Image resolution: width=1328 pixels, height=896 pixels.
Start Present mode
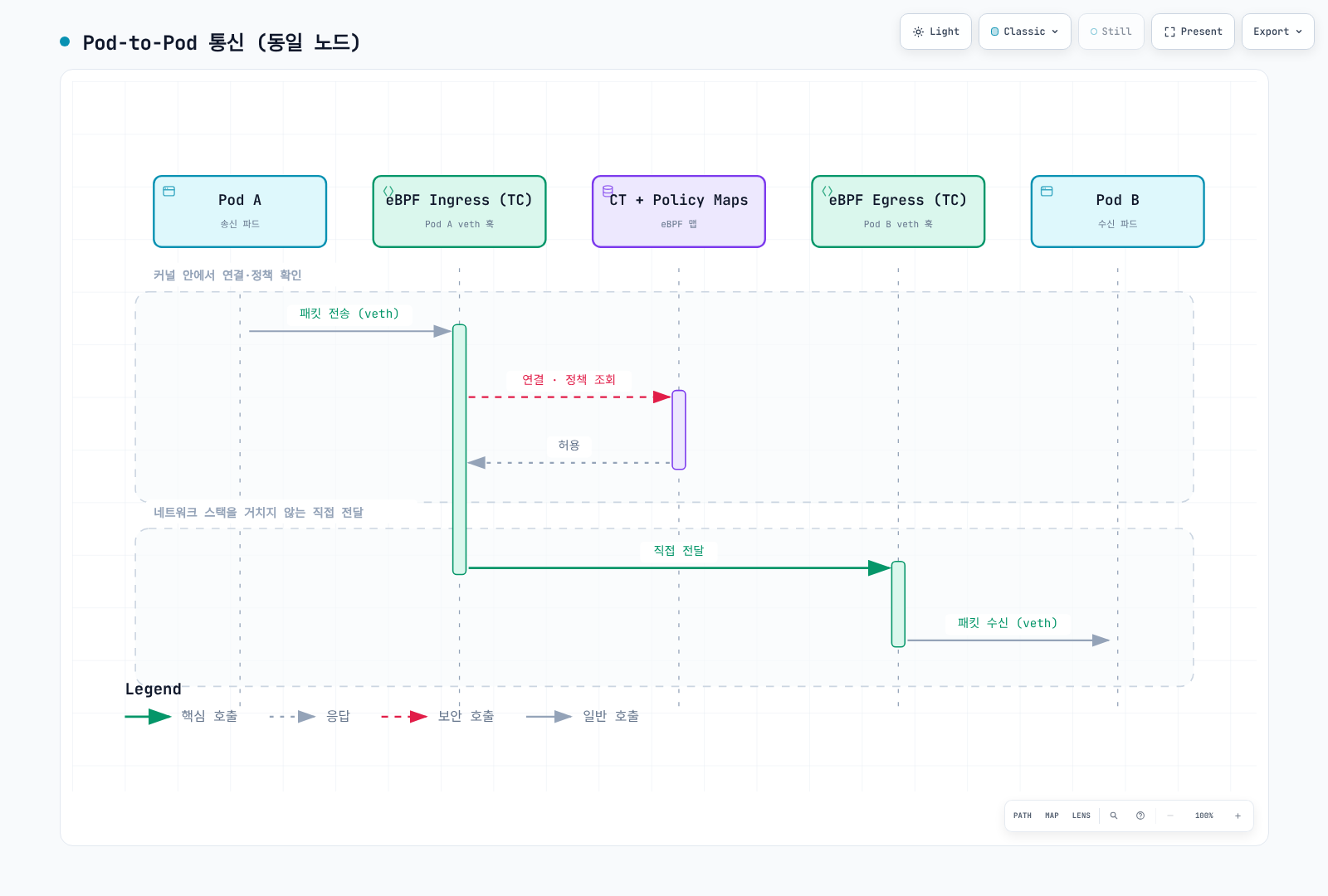click(1193, 32)
